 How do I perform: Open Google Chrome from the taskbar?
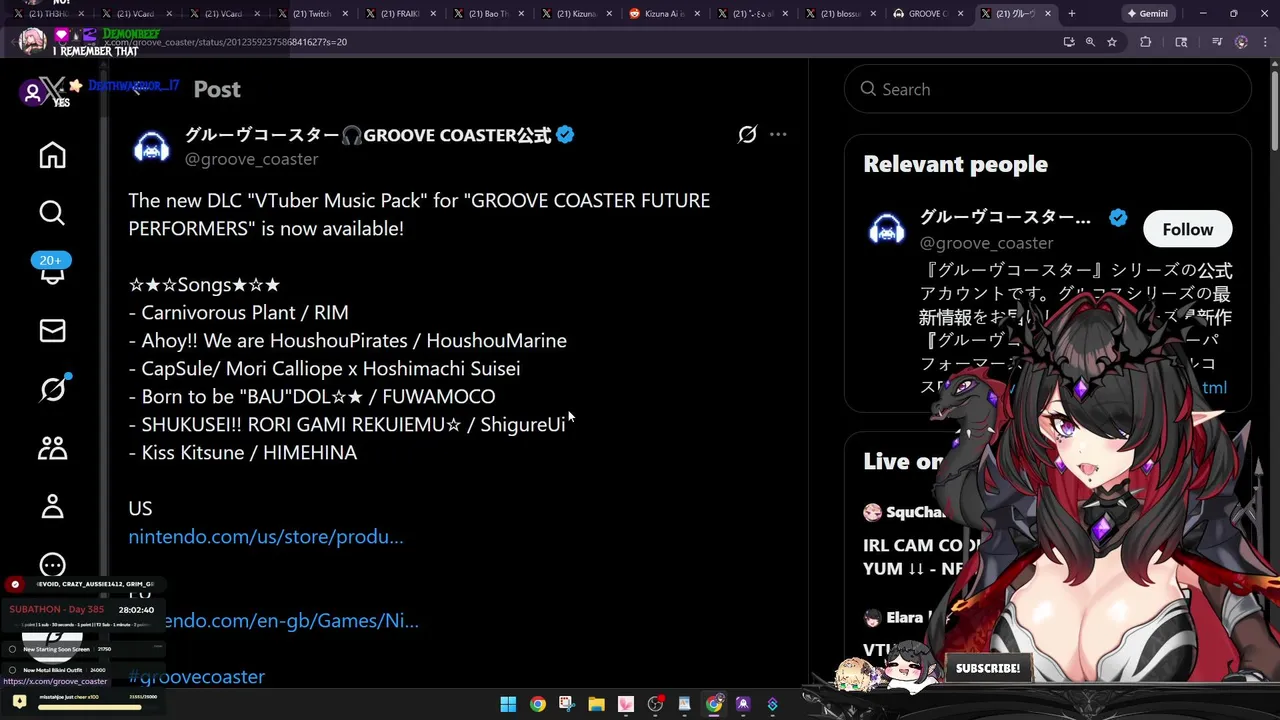(x=538, y=704)
